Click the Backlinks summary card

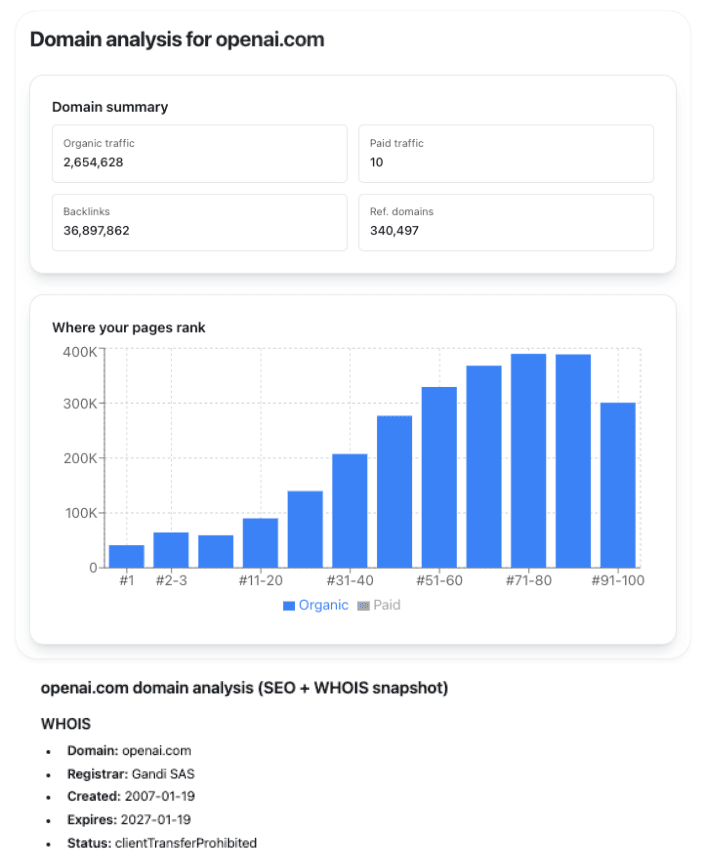coord(200,222)
